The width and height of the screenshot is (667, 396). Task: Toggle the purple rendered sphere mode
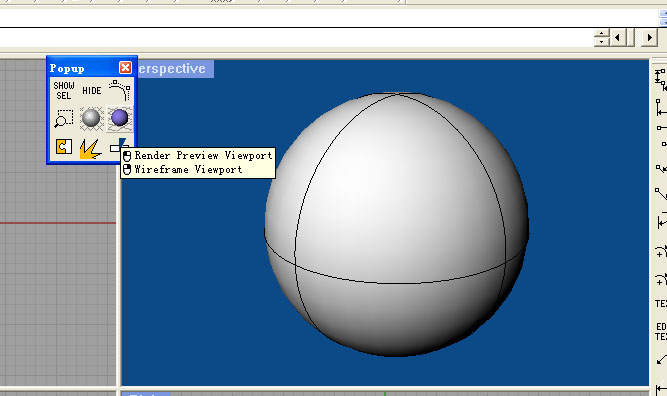120,118
